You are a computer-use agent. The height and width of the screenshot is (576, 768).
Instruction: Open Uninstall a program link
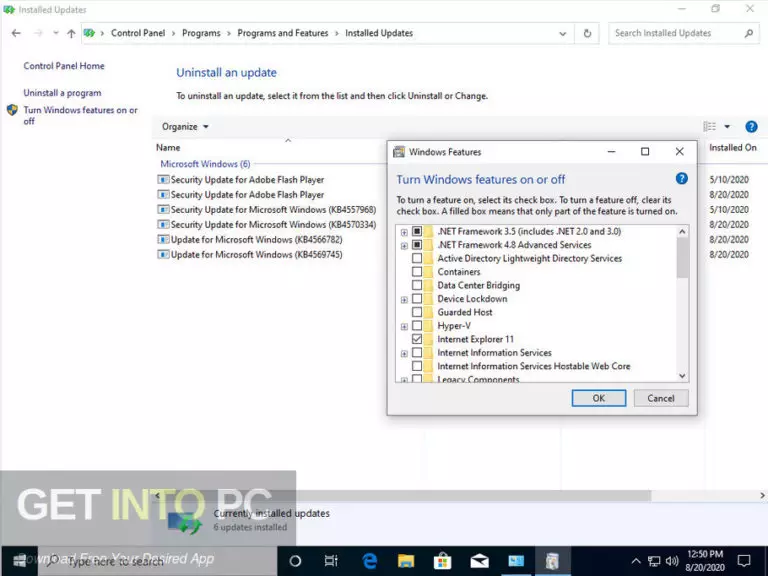[x=62, y=93]
